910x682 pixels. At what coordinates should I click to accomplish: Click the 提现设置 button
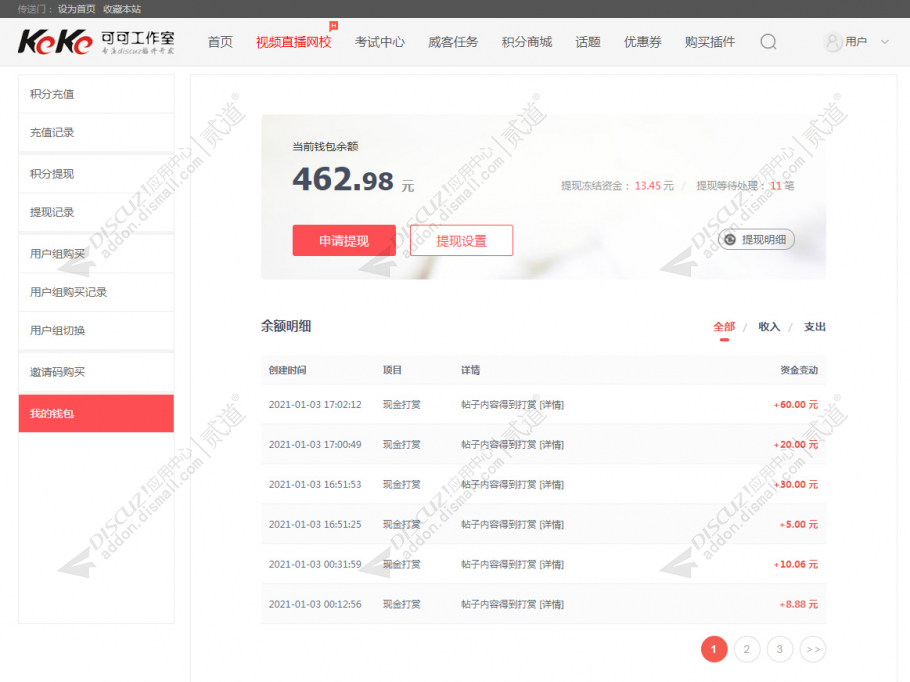point(461,240)
